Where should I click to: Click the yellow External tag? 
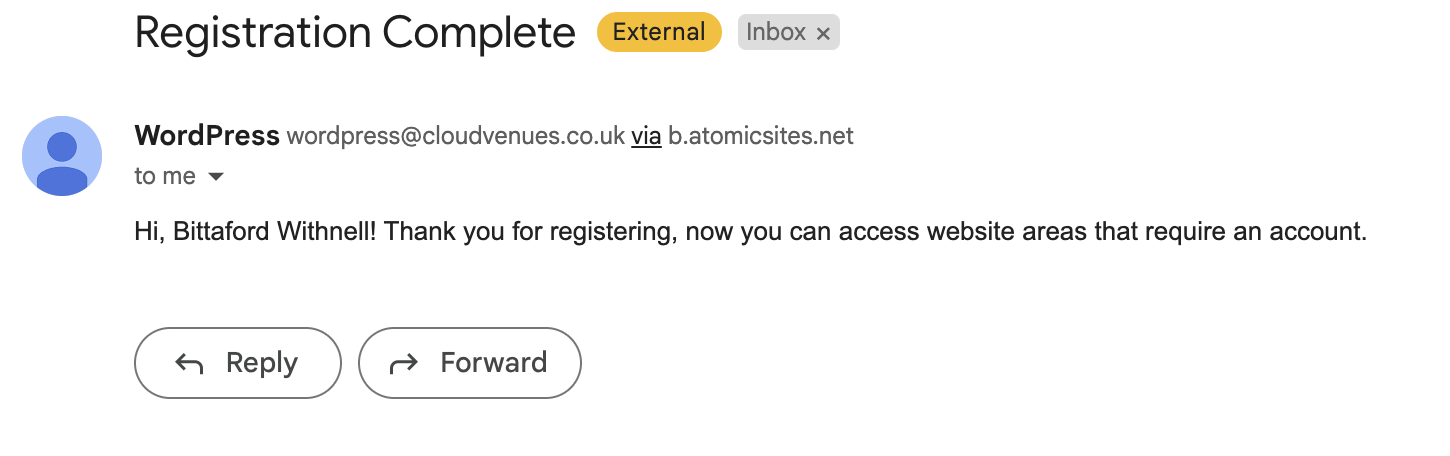pyautogui.click(x=659, y=32)
